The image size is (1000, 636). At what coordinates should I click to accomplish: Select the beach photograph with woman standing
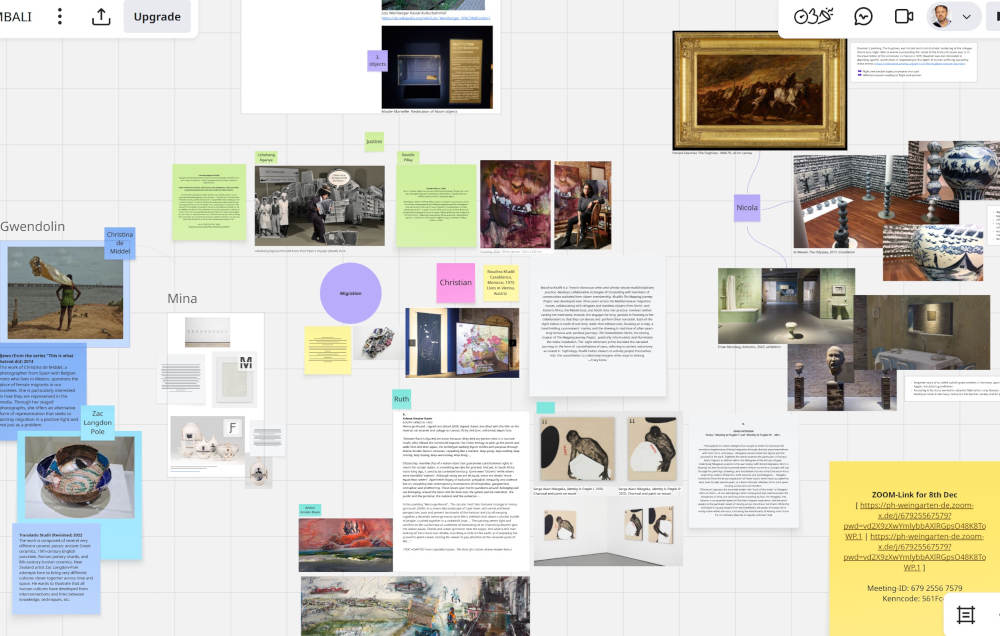[66, 293]
